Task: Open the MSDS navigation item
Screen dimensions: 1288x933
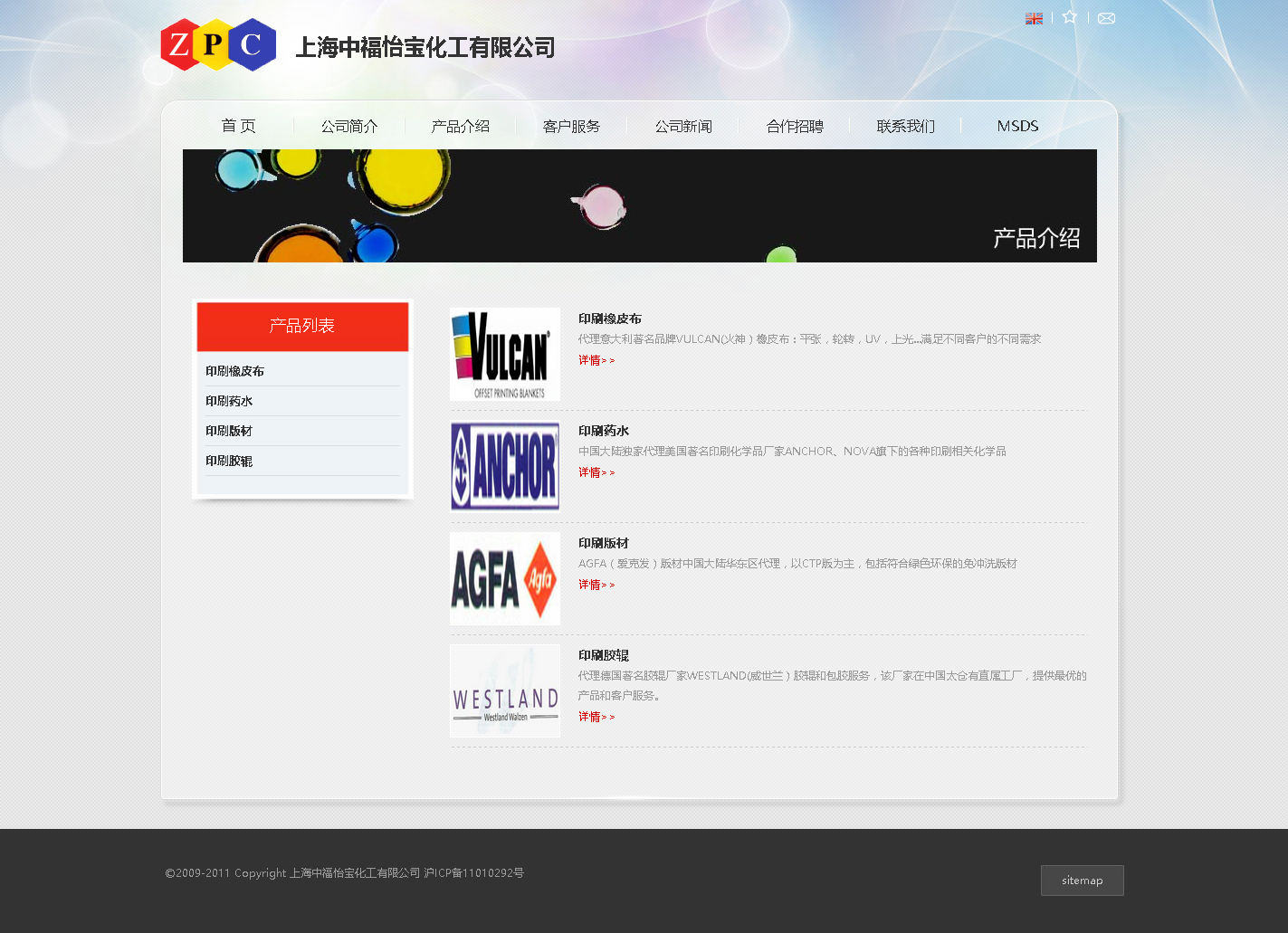Action: click(x=1017, y=126)
